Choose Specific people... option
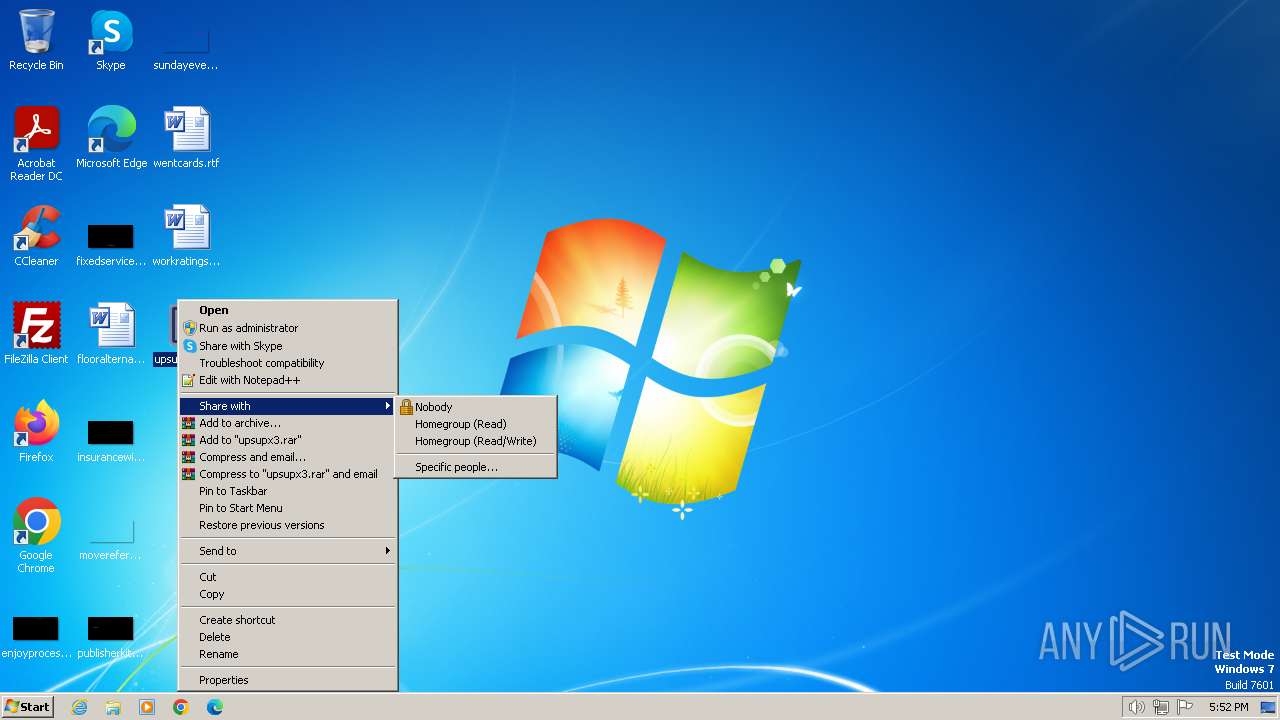 (x=476, y=467)
